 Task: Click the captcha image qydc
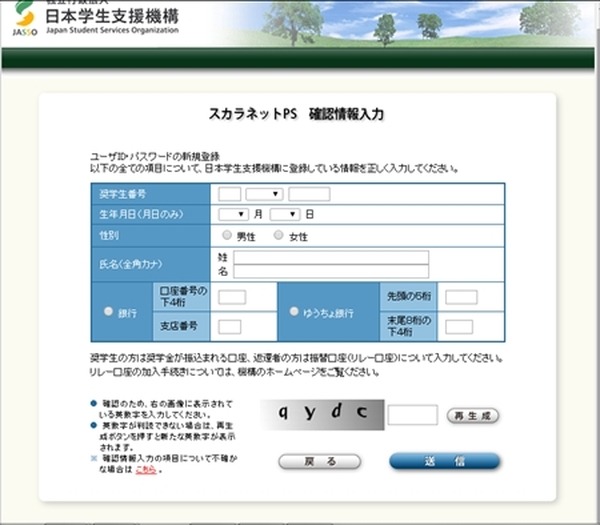pyautogui.click(x=322, y=415)
